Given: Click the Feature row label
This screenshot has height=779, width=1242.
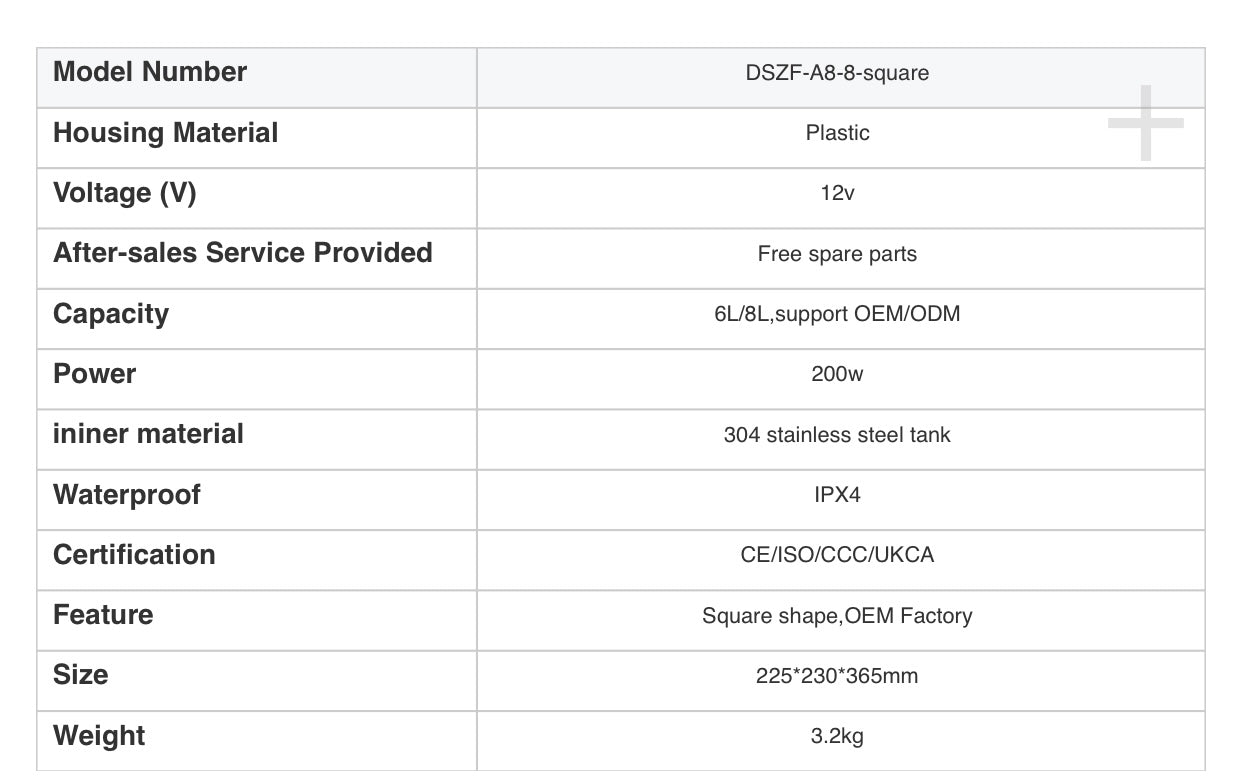Looking at the screenshot, I should (103, 615).
